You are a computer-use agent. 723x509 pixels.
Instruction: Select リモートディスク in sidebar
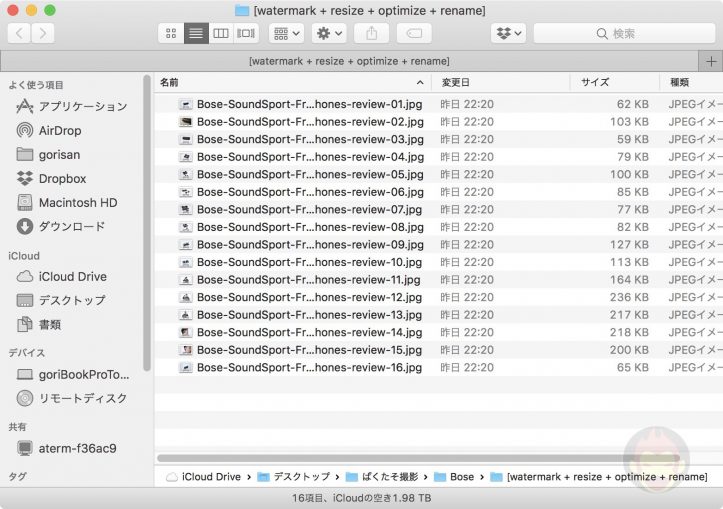tap(71, 398)
